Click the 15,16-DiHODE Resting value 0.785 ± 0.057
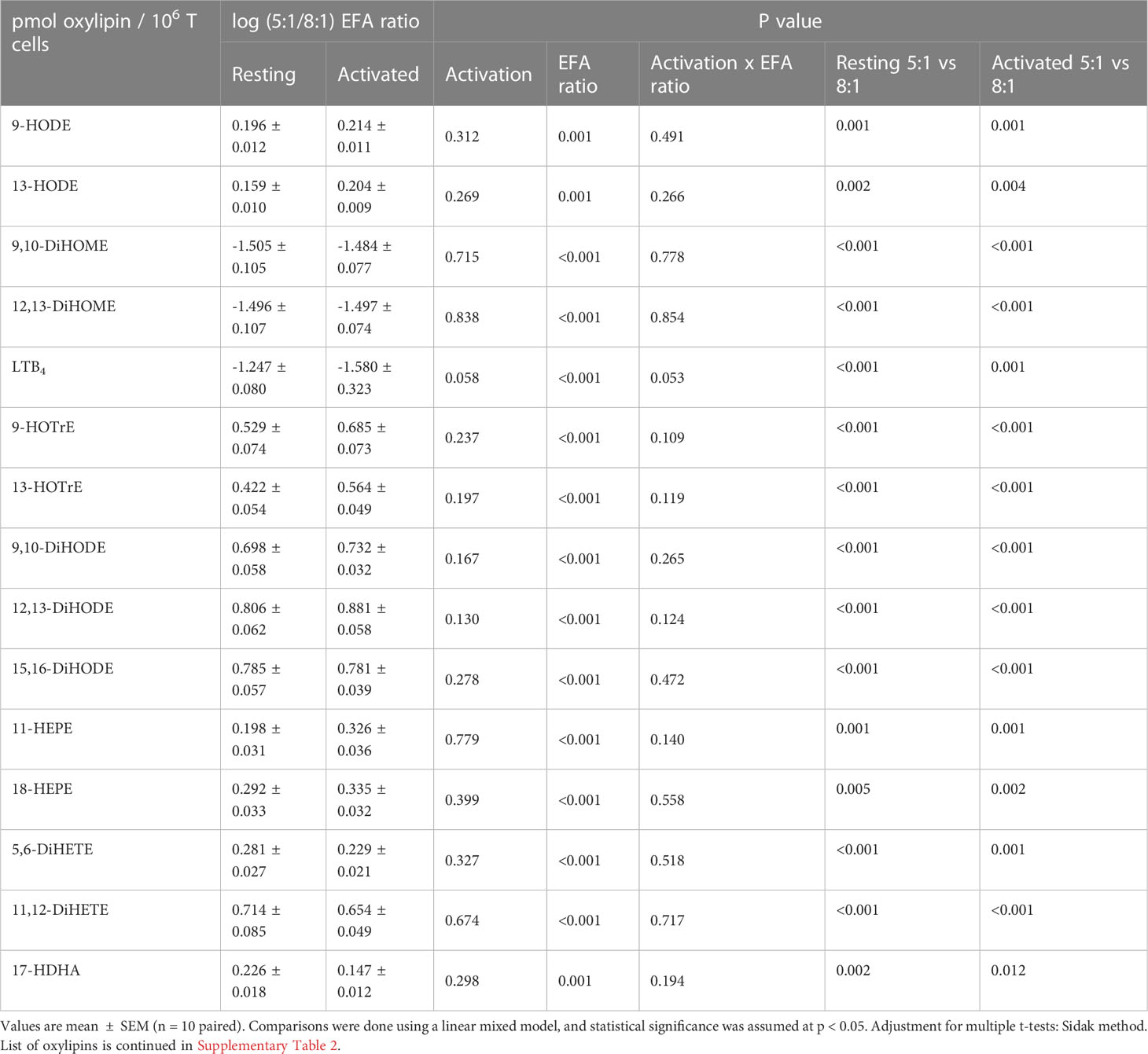Image resolution: width=1148 pixels, height=1054 pixels. coord(256,680)
